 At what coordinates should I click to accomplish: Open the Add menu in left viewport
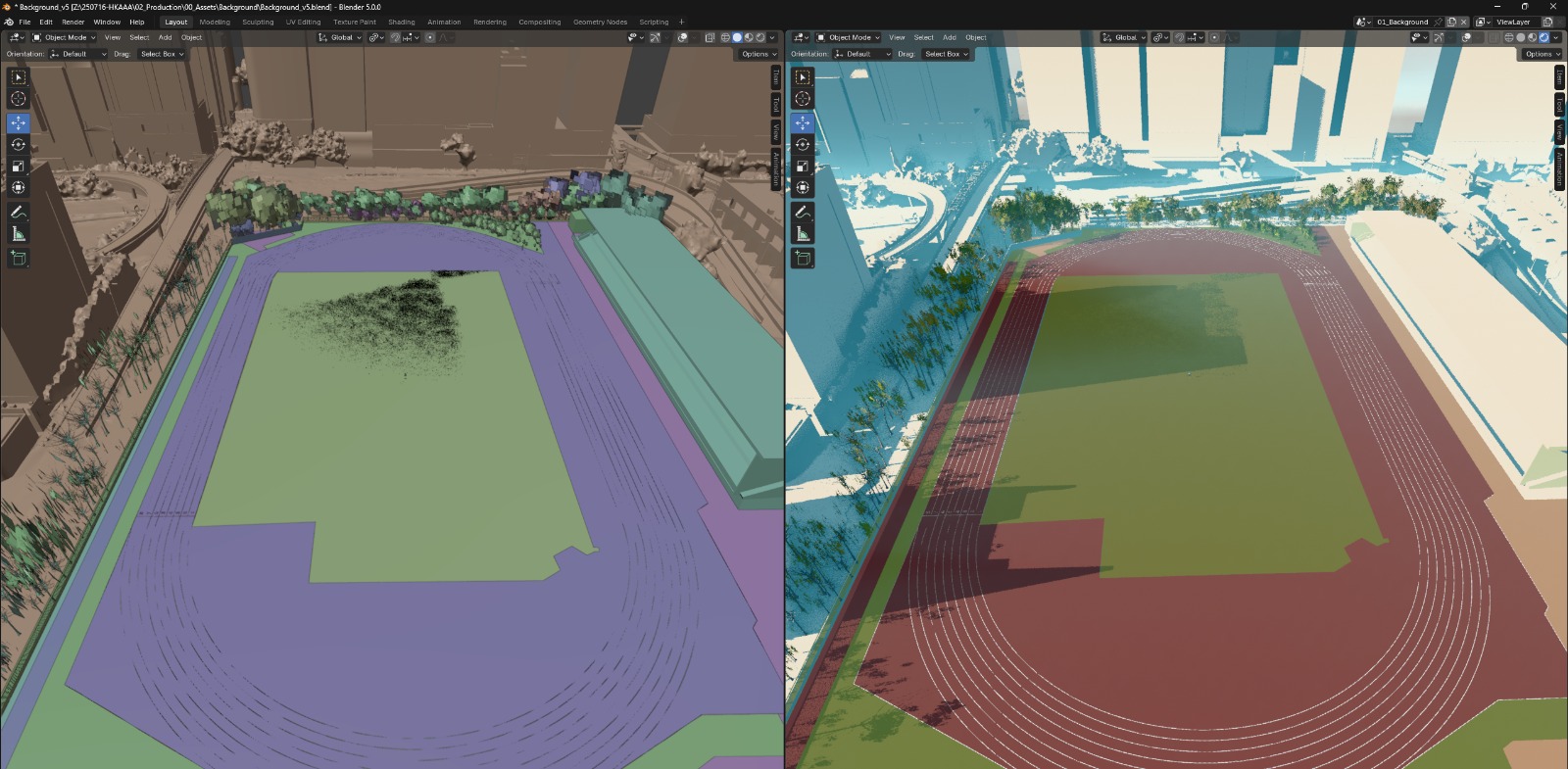(x=165, y=37)
